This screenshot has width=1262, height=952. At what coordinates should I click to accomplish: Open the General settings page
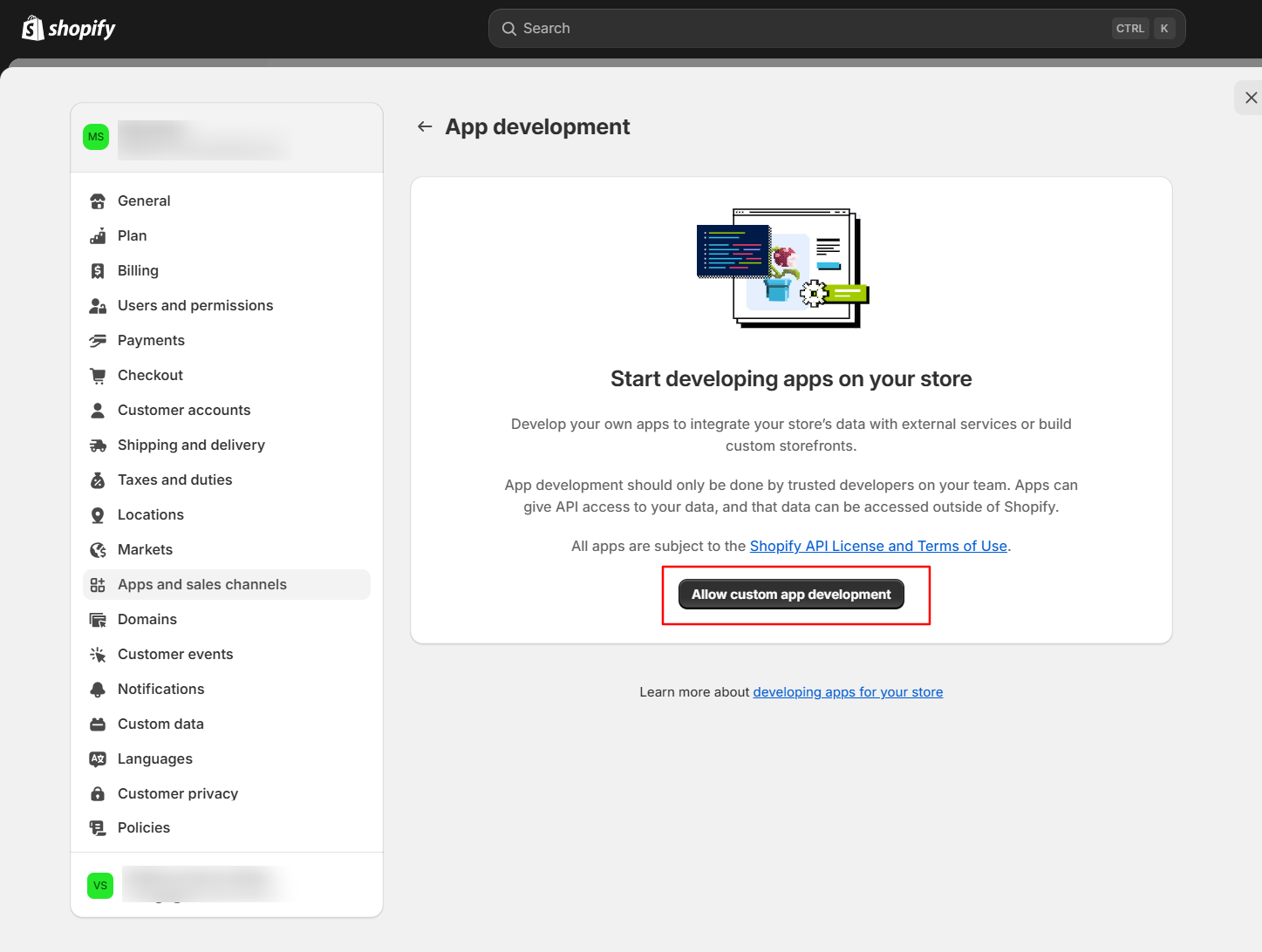pyautogui.click(x=227, y=201)
